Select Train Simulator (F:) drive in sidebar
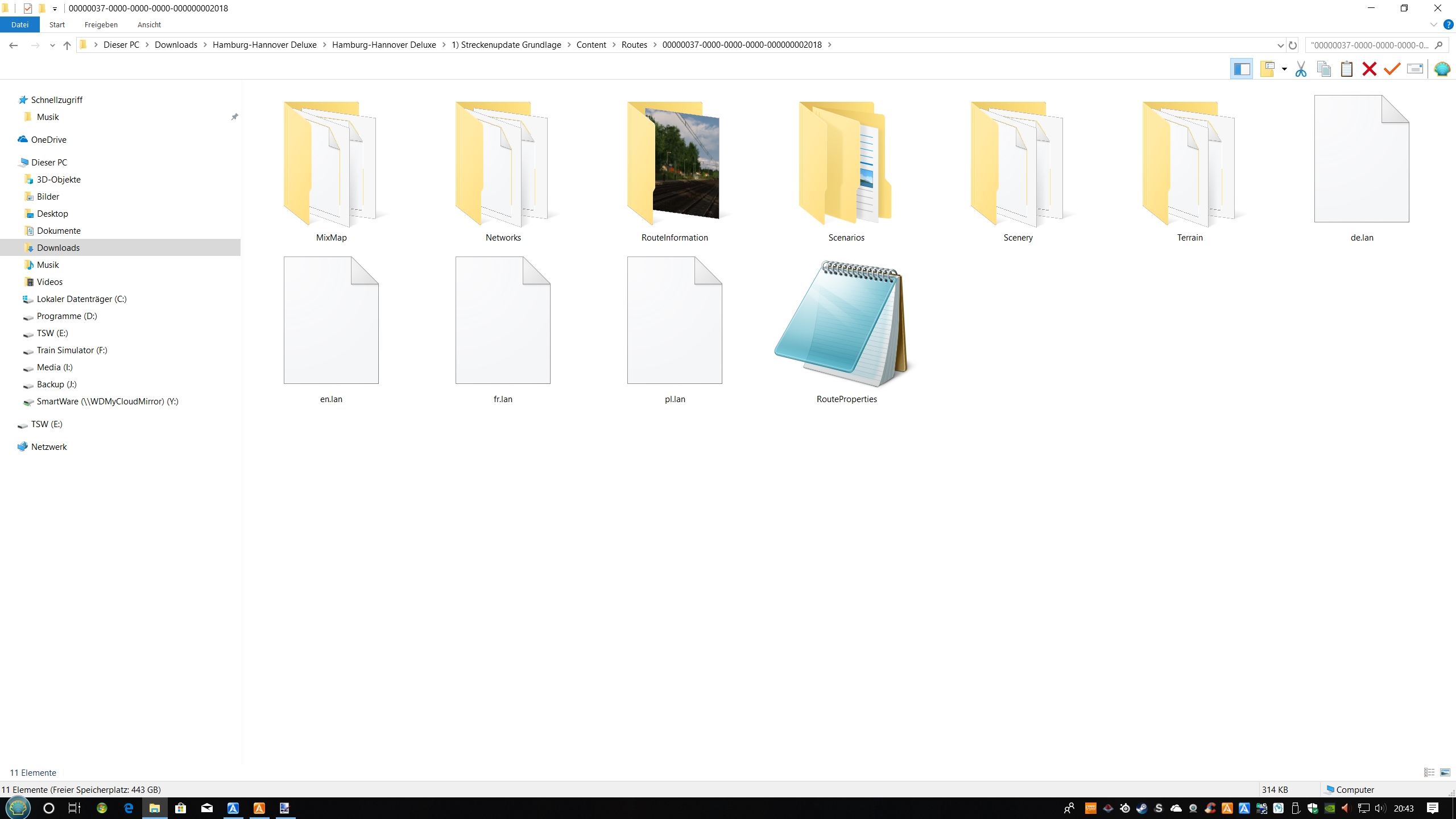Image resolution: width=1456 pixels, height=819 pixels. (x=72, y=350)
